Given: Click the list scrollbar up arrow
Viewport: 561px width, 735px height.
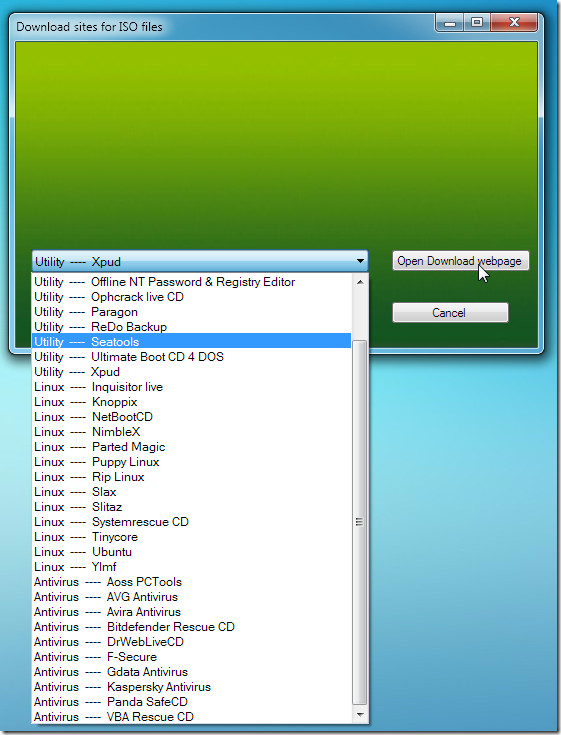Looking at the screenshot, I should pos(359,282).
